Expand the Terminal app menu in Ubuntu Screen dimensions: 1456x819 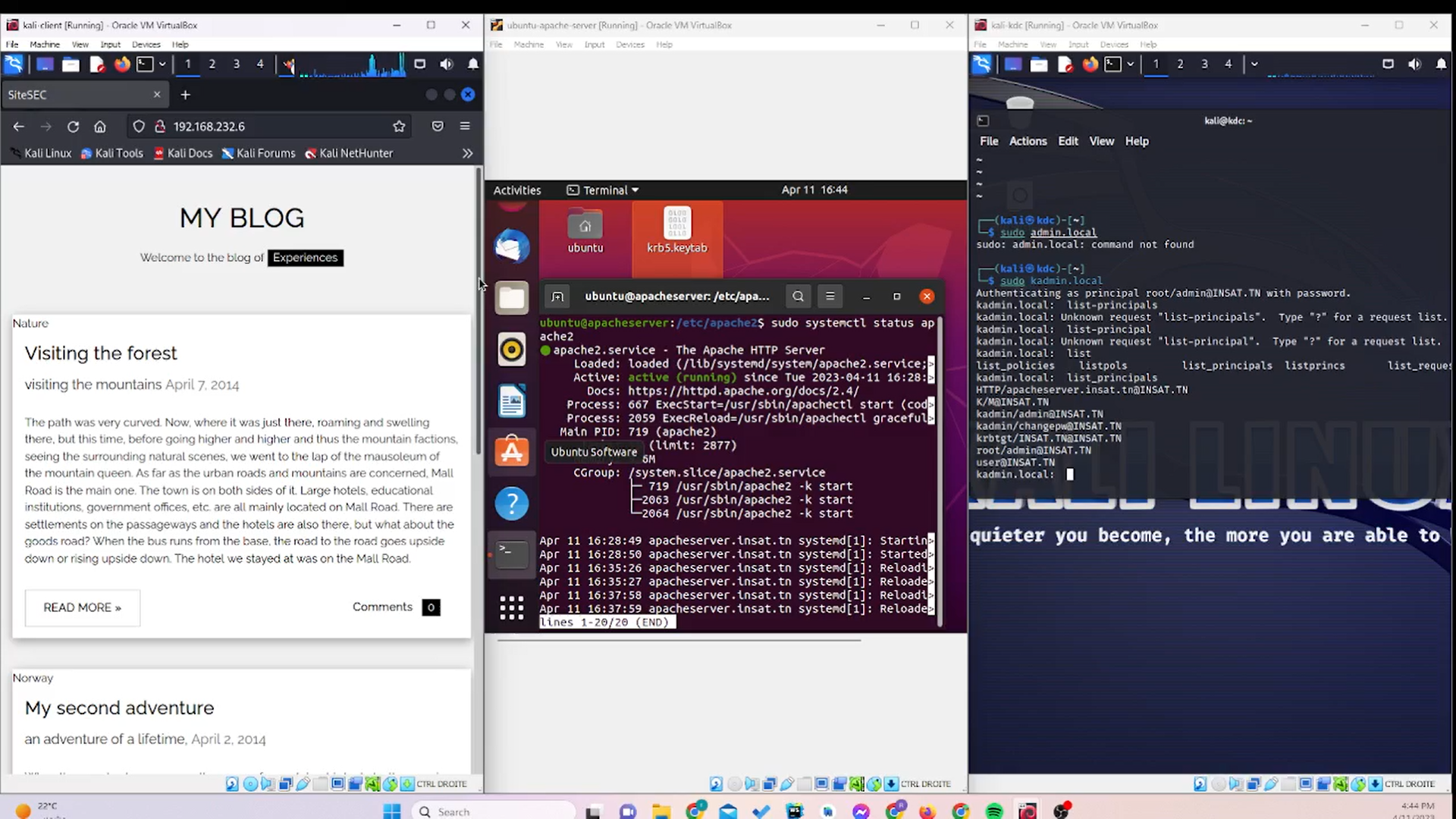[604, 190]
